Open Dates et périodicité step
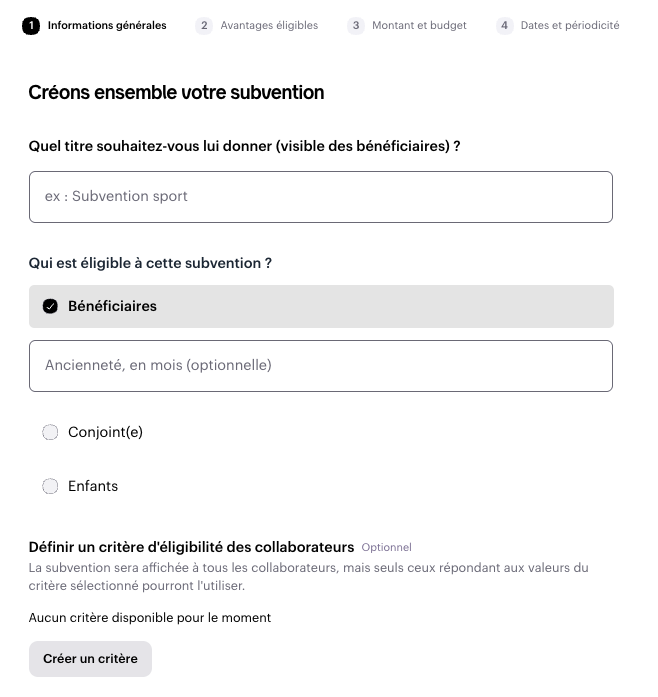The image size is (658, 697). 570,25
